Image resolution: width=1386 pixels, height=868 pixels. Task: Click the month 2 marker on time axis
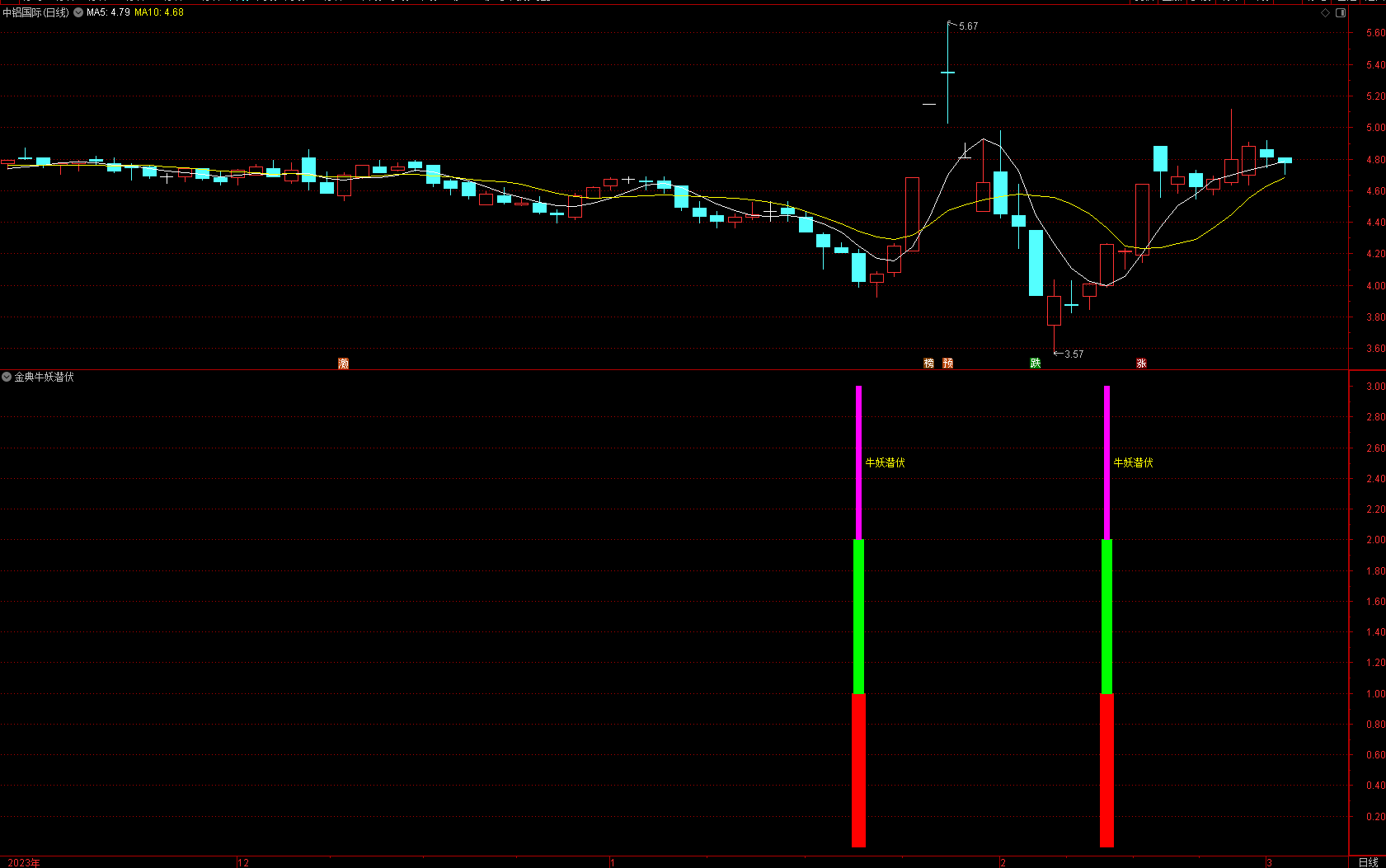[1003, 863]
